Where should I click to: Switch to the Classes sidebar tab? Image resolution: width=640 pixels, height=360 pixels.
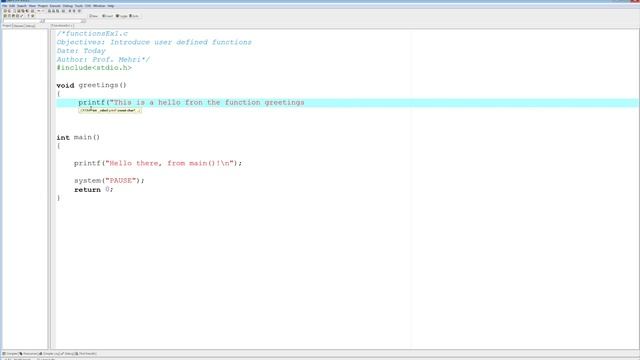(18, 26)
